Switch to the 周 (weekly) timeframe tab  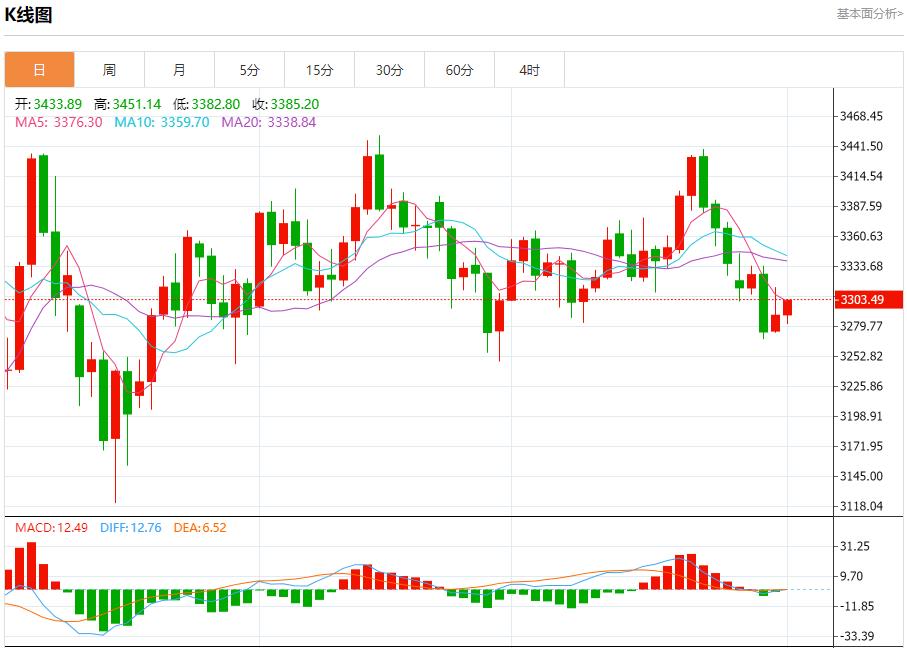[x=109, y=69]
